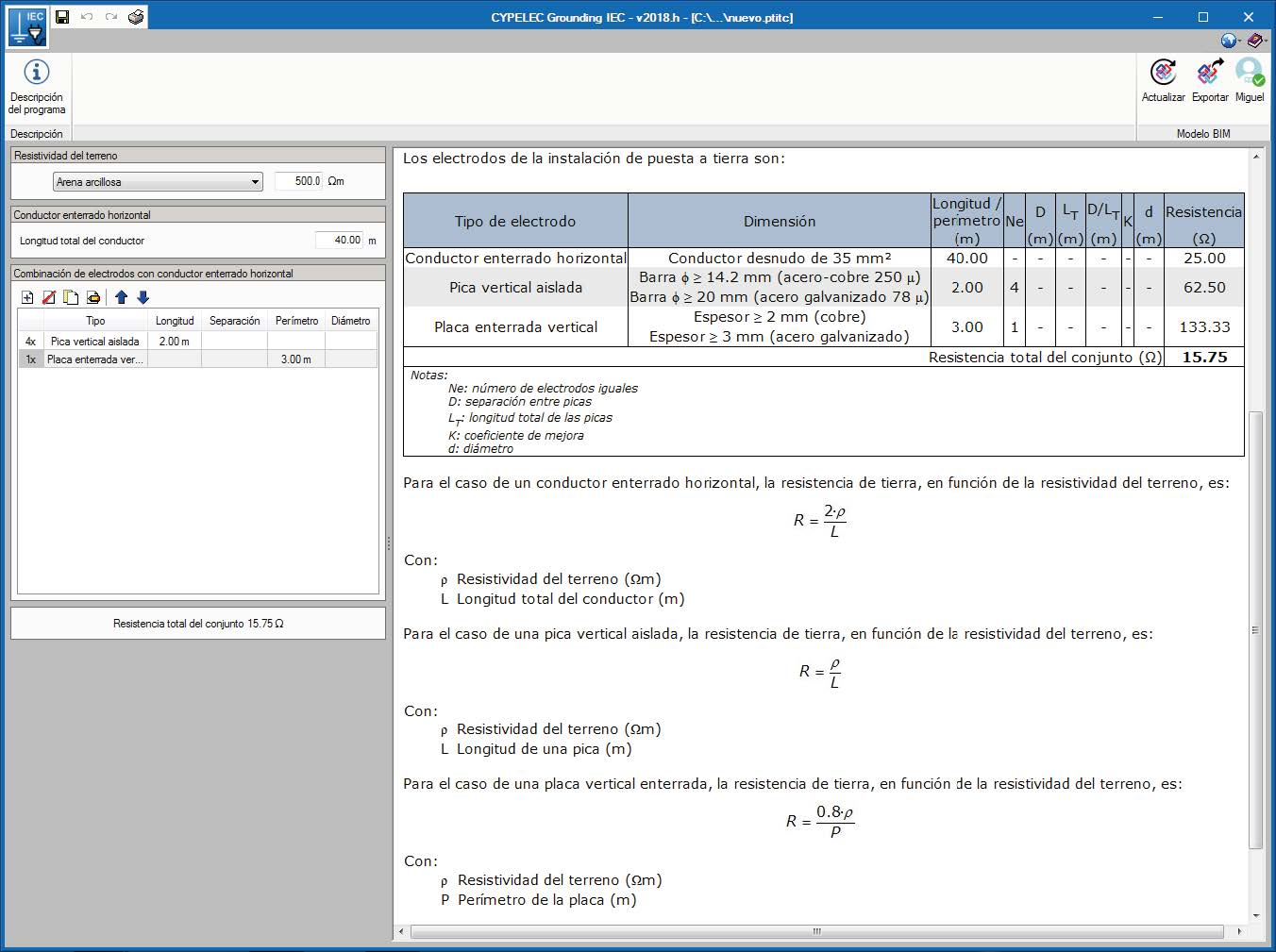Move the selected electrode down
1276x952 pixels.
[x=143, y=297]
